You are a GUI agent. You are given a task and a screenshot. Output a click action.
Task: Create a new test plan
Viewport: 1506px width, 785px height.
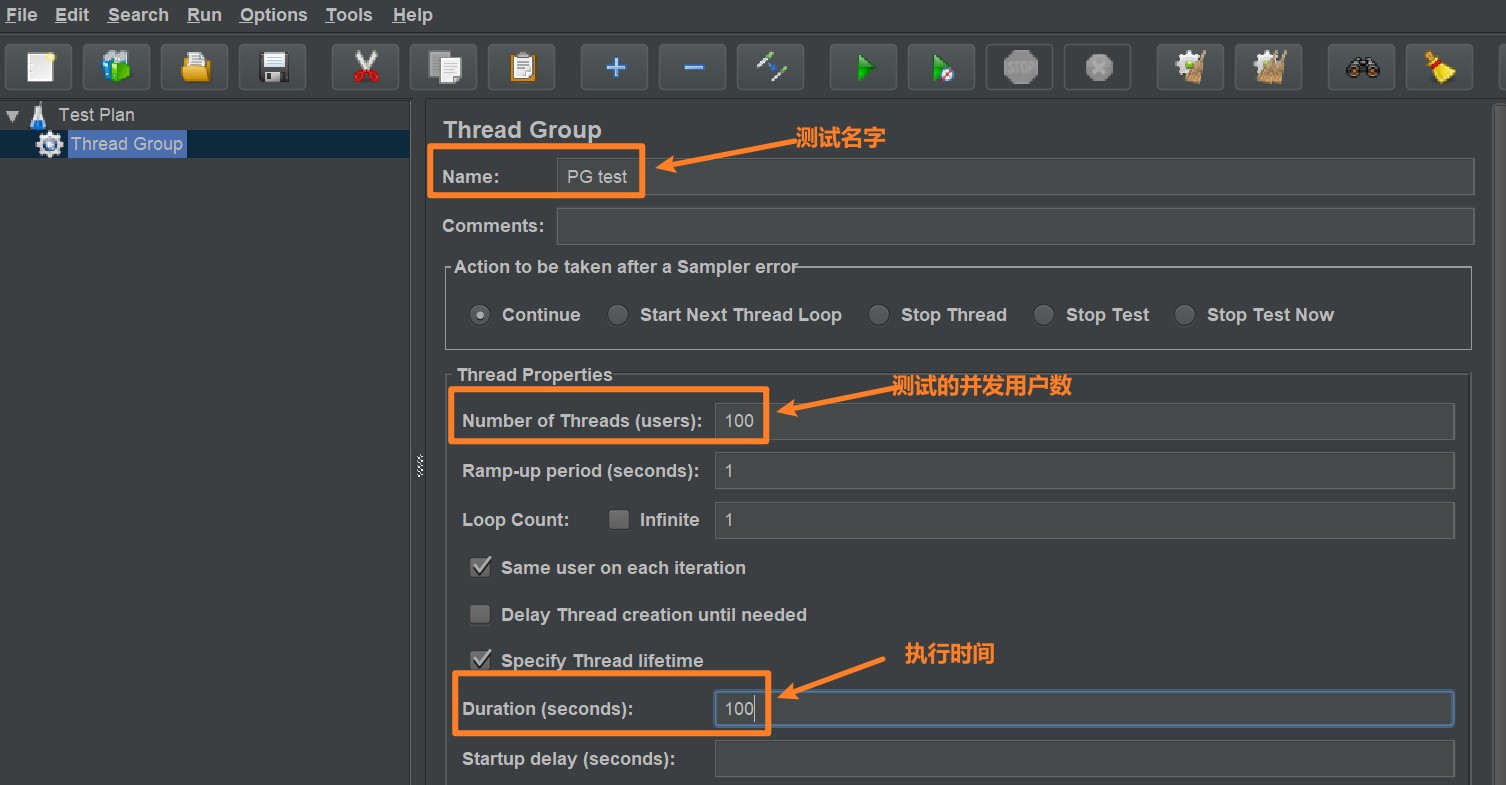point(39,66)
